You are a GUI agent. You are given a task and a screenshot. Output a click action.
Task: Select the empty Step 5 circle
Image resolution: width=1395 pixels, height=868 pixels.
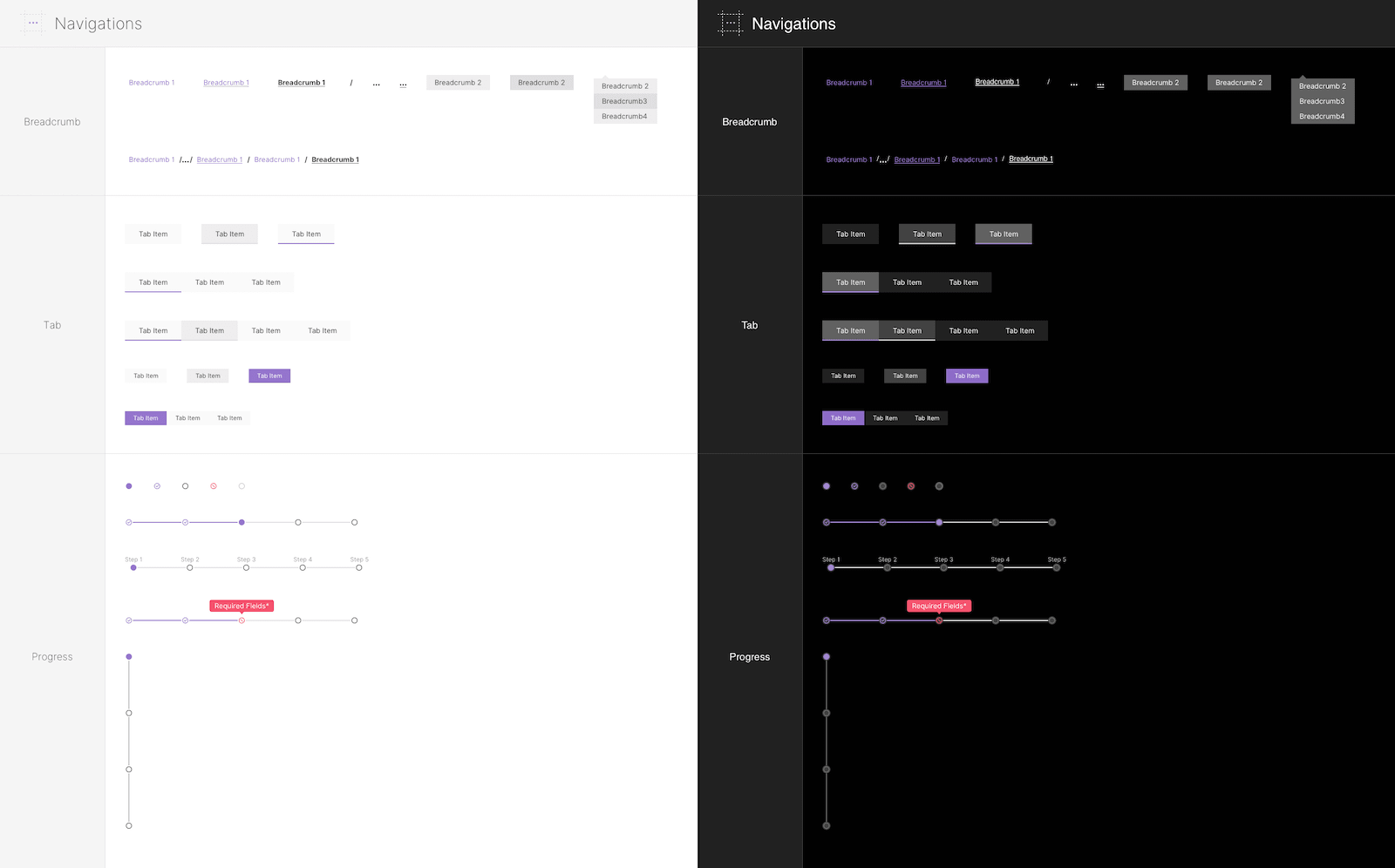click(x=358, y=567)
